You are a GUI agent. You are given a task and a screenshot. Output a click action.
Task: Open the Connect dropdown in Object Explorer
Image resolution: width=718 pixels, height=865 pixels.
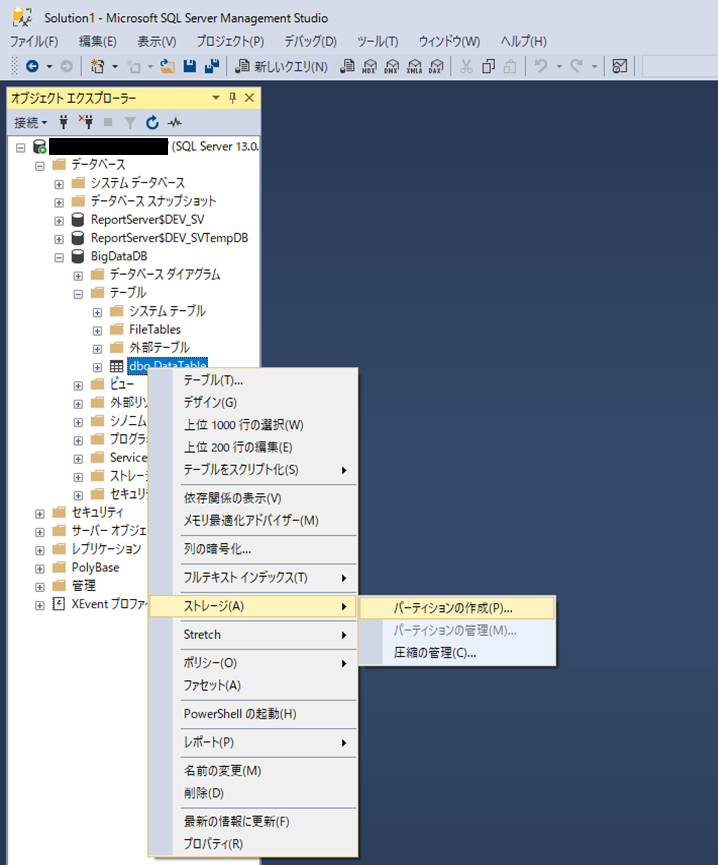pos(31,122)
